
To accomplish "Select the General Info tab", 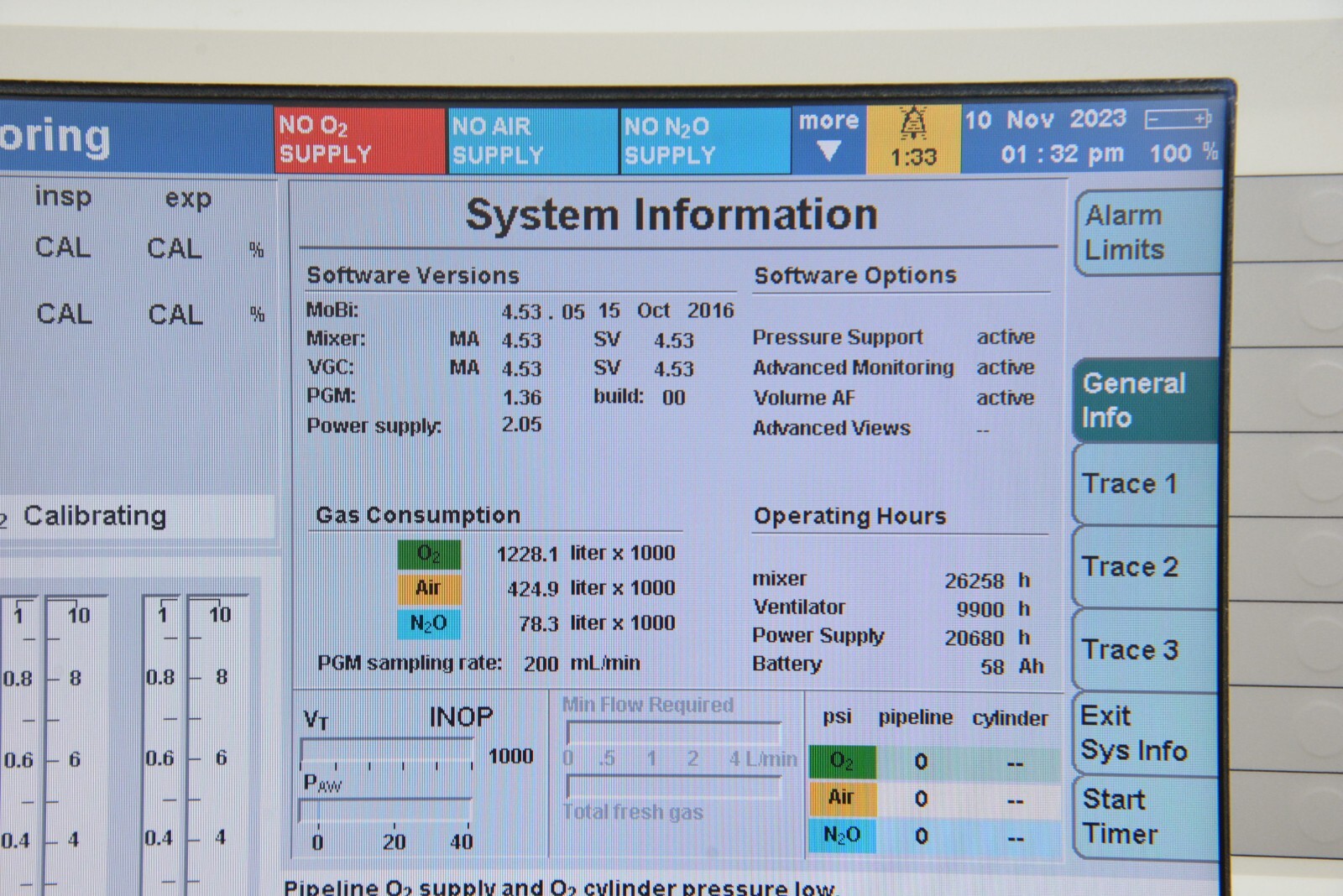I will click(1146, 400).
